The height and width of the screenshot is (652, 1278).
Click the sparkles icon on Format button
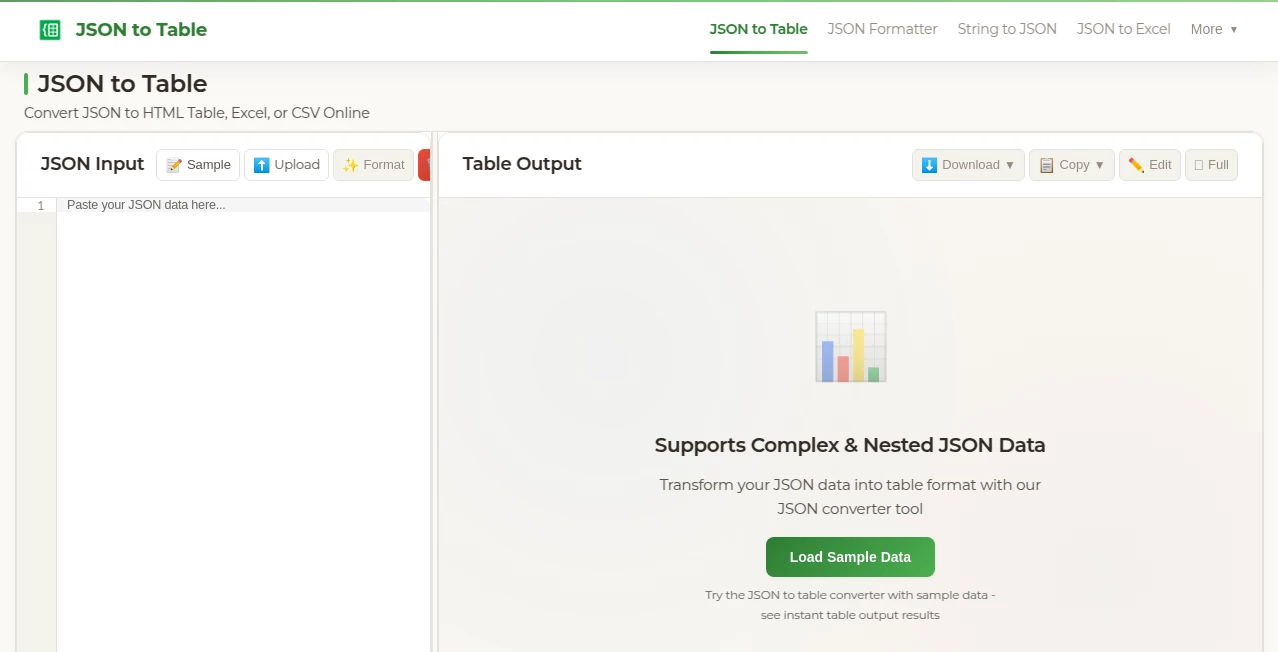(352, 164)
